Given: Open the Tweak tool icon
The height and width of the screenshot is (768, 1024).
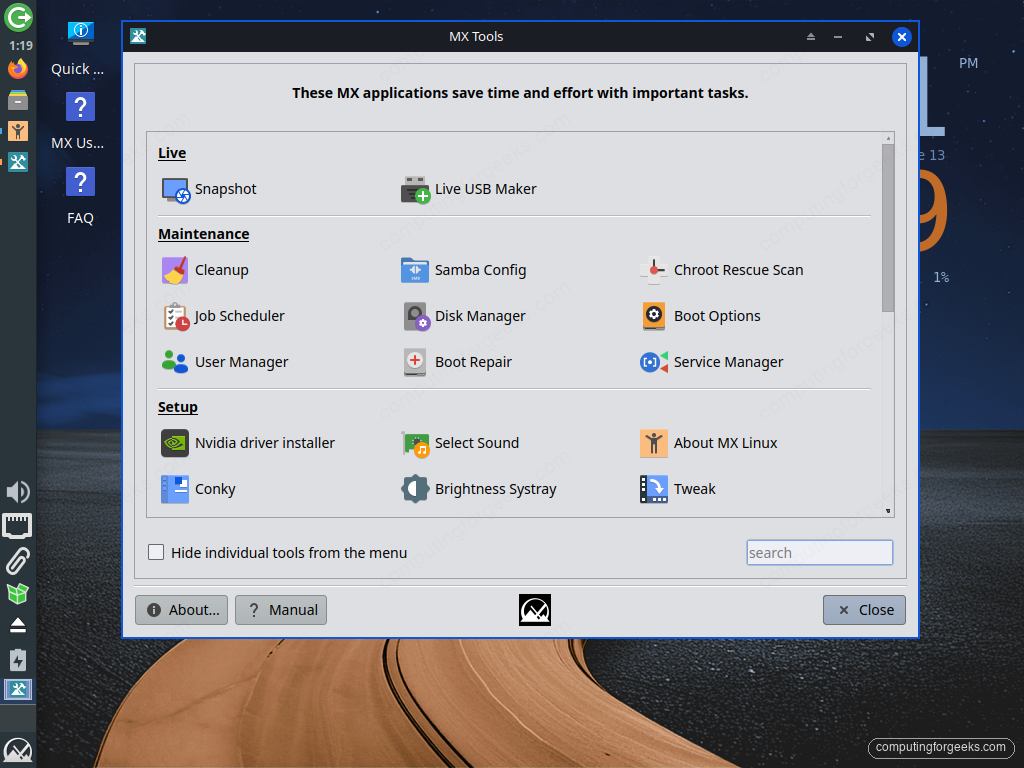Looking at the screenshot, I should click(654, 489).
